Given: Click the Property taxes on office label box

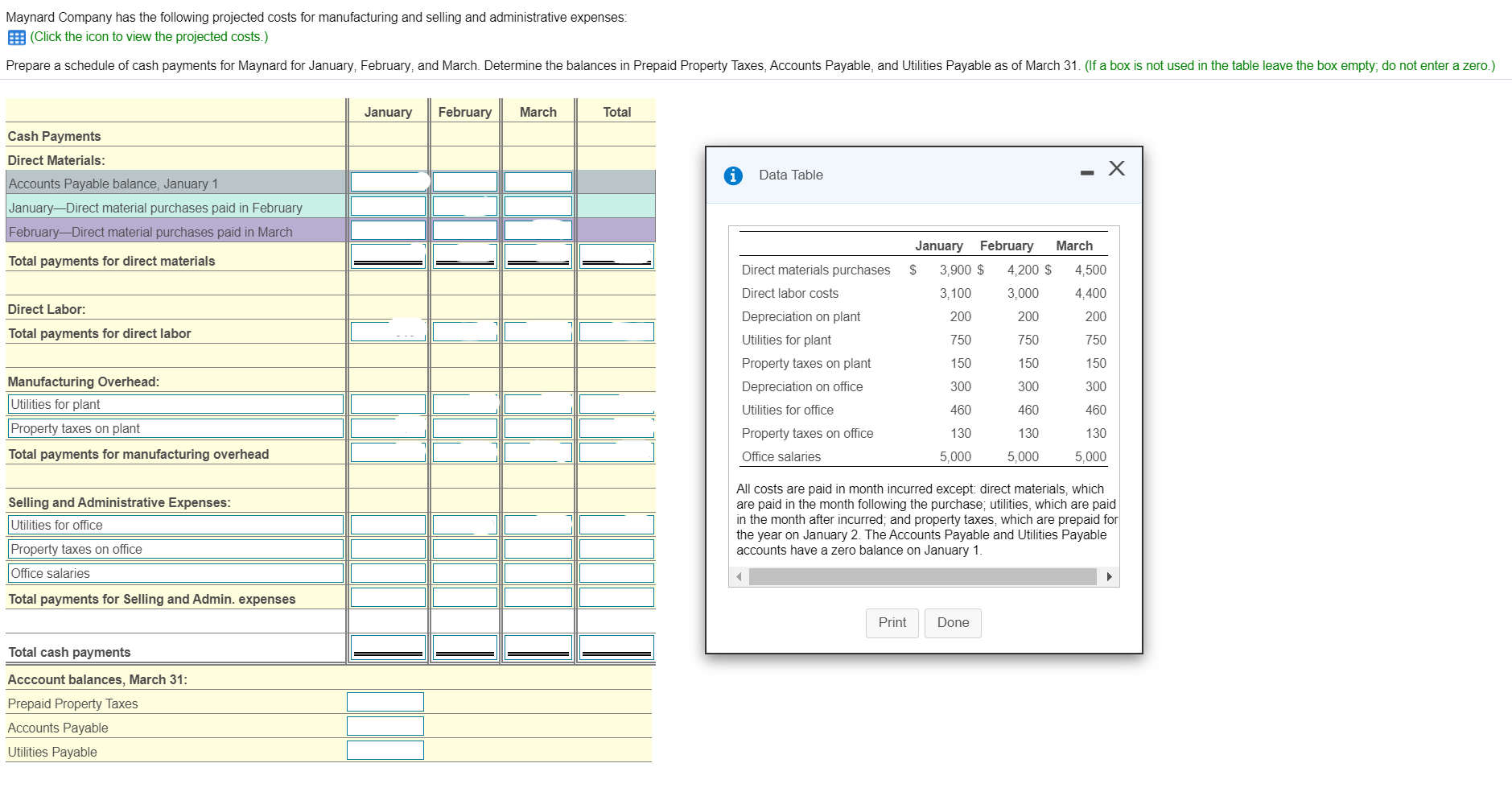Looking at the screenshot, I should click(176, 549).
